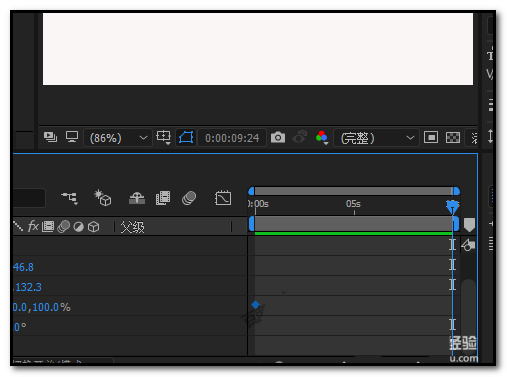Click the value 46.8
507x377 pixels.
[x=23, y=267]
